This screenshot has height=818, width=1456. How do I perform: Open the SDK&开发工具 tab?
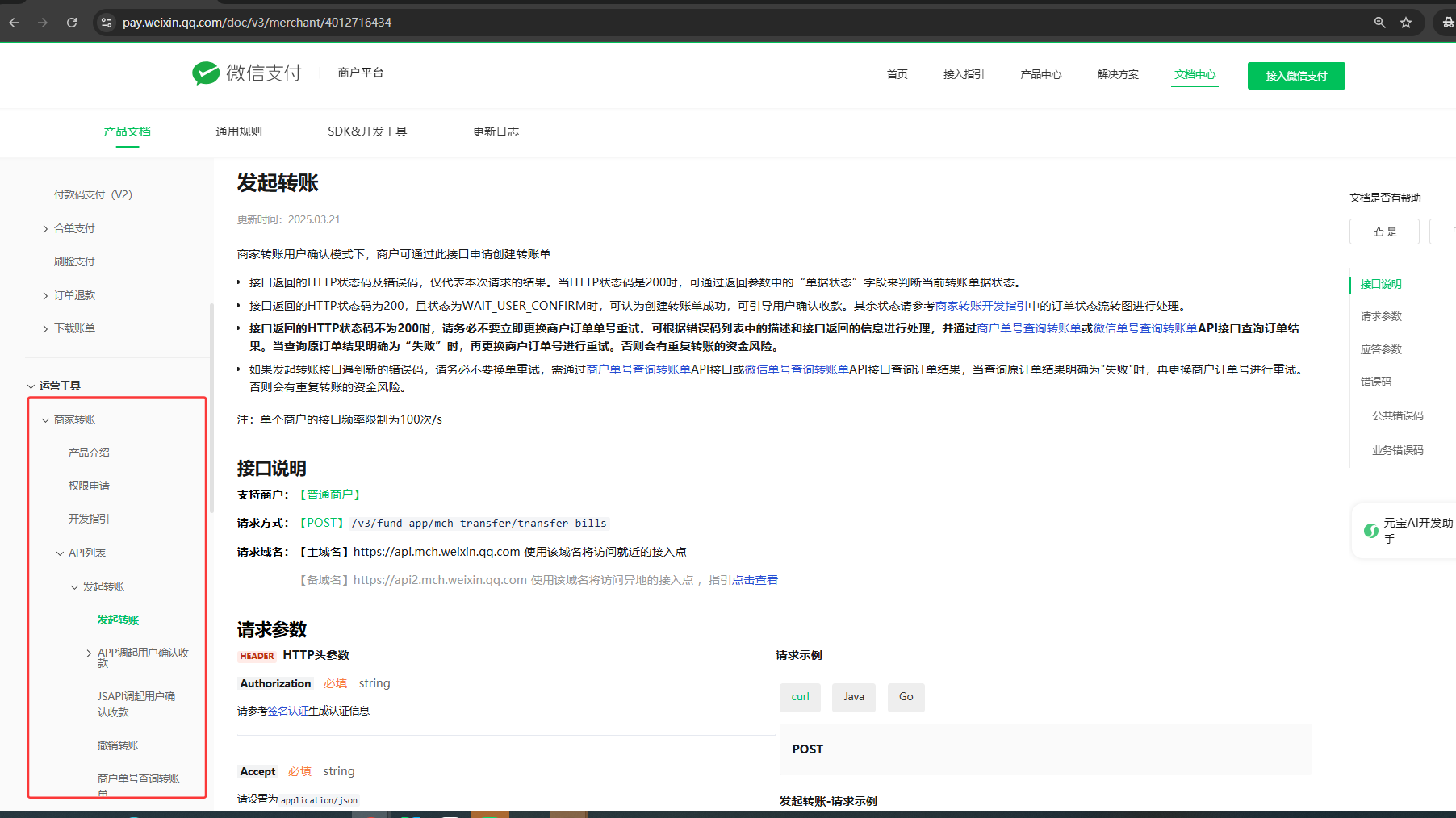pos(367,131)
